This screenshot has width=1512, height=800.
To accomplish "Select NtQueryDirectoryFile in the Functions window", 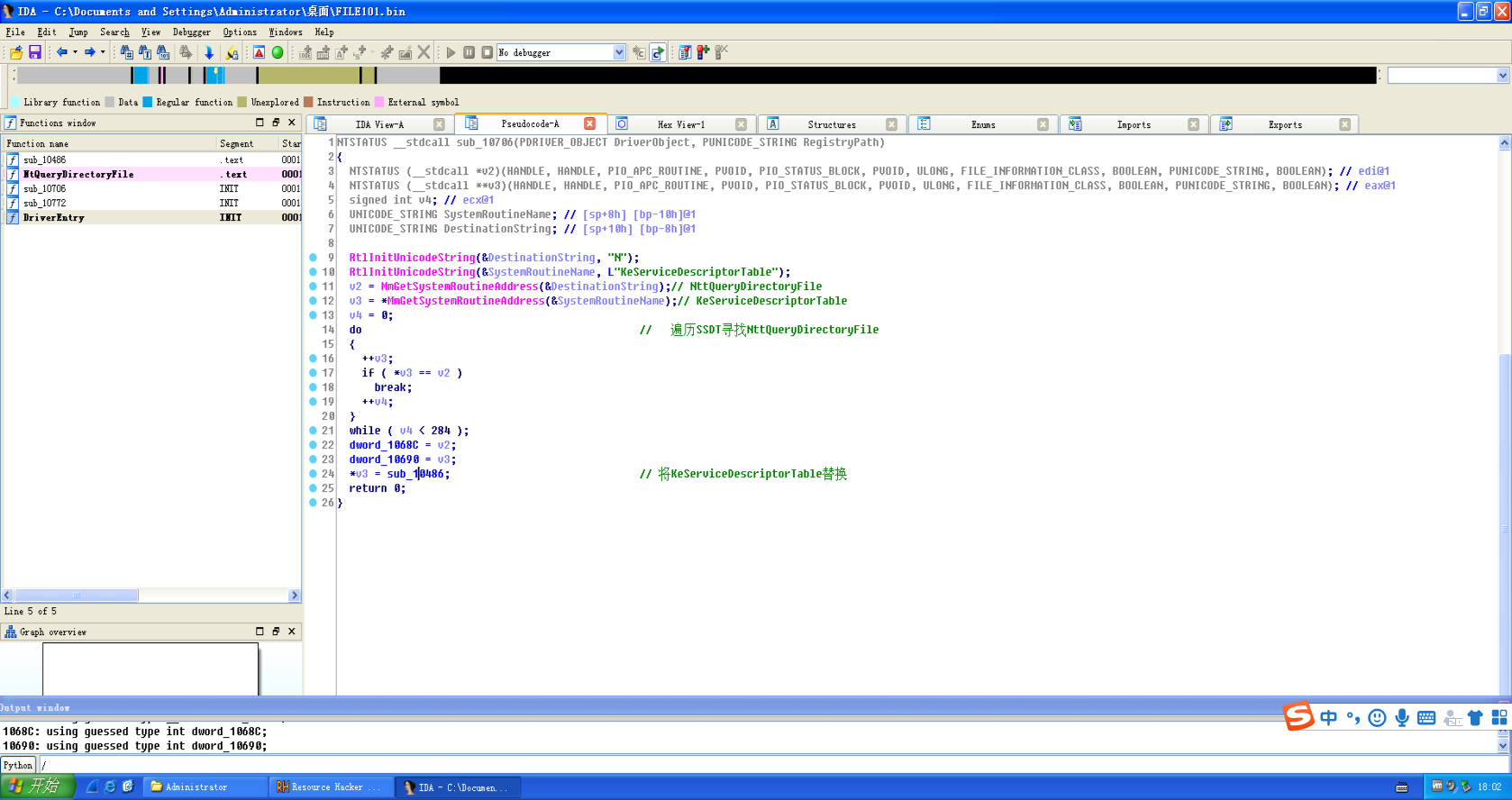I will [152, 174].
